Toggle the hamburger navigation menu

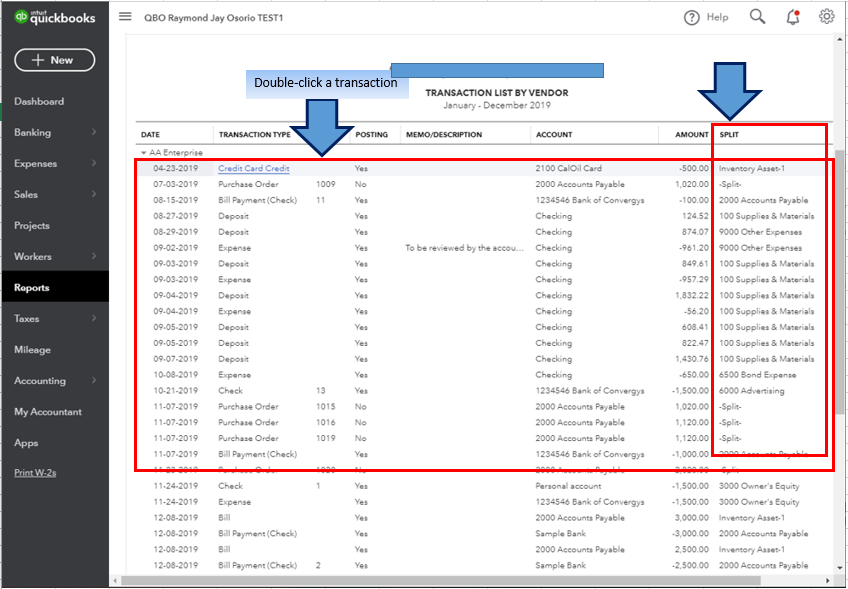coord(125,16)
